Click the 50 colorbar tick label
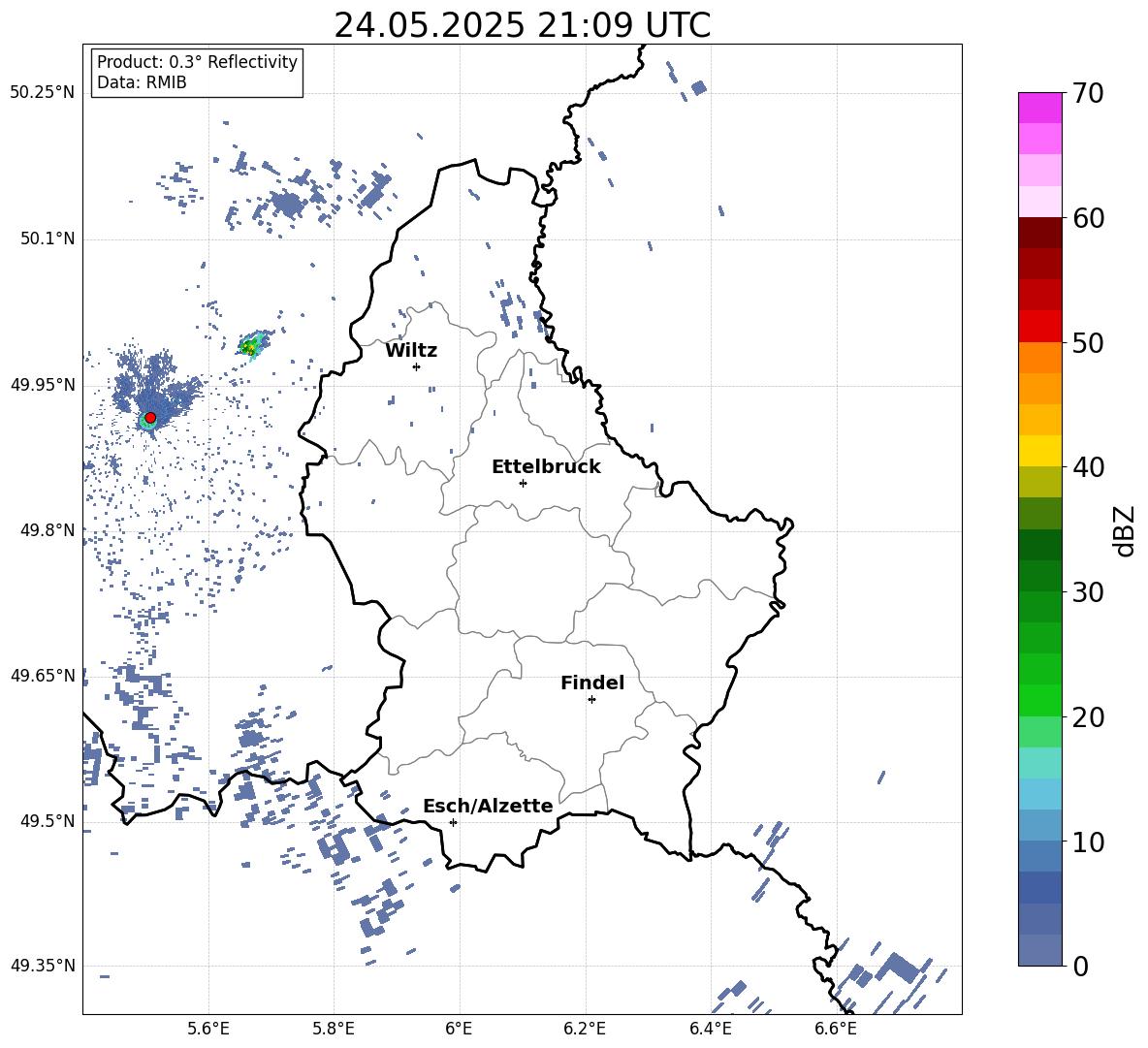1148x1048 pixels. [x=1088, y=342]
